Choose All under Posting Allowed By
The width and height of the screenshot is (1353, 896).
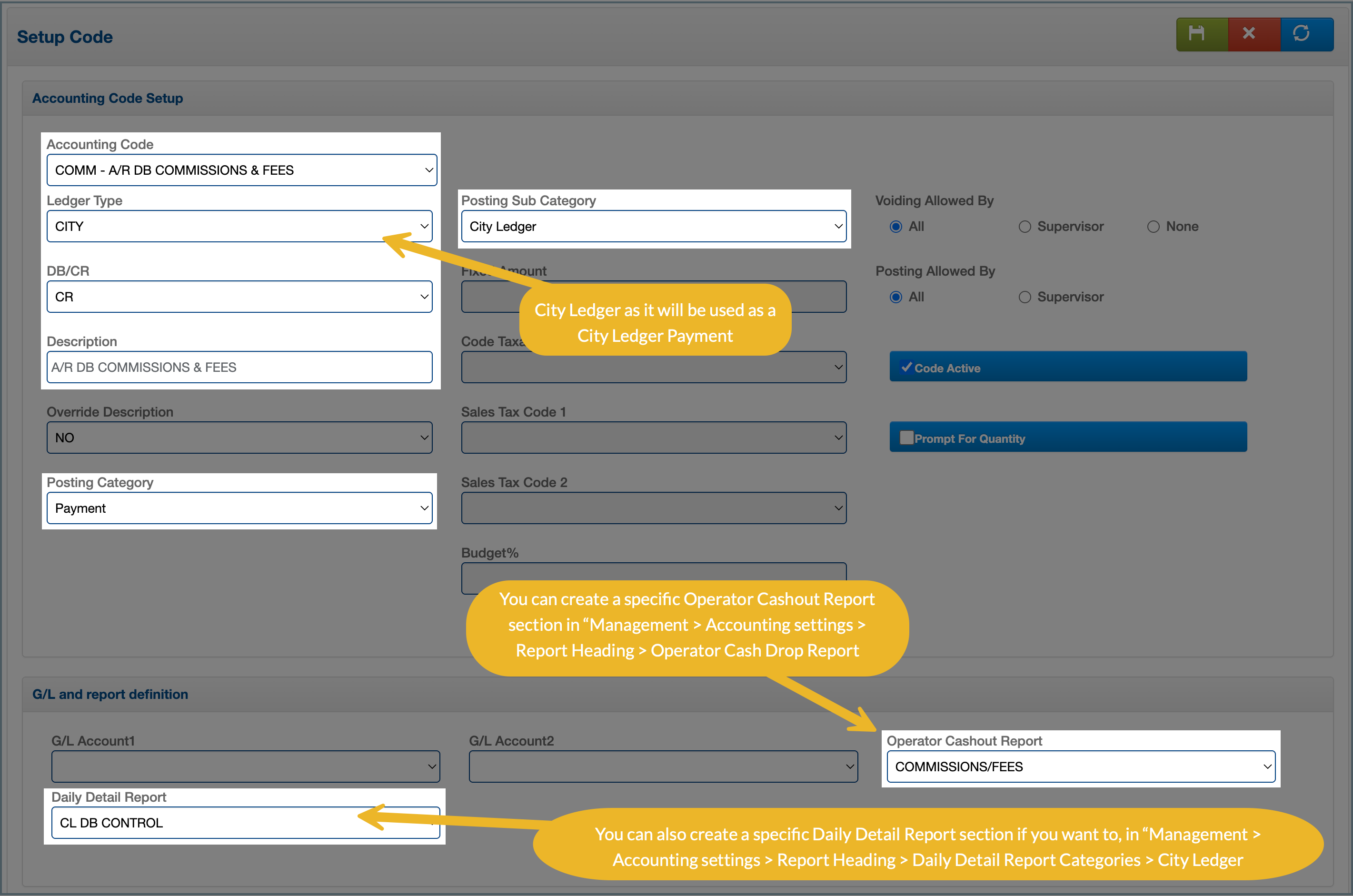pyautogui.click(x=896, y=297)
